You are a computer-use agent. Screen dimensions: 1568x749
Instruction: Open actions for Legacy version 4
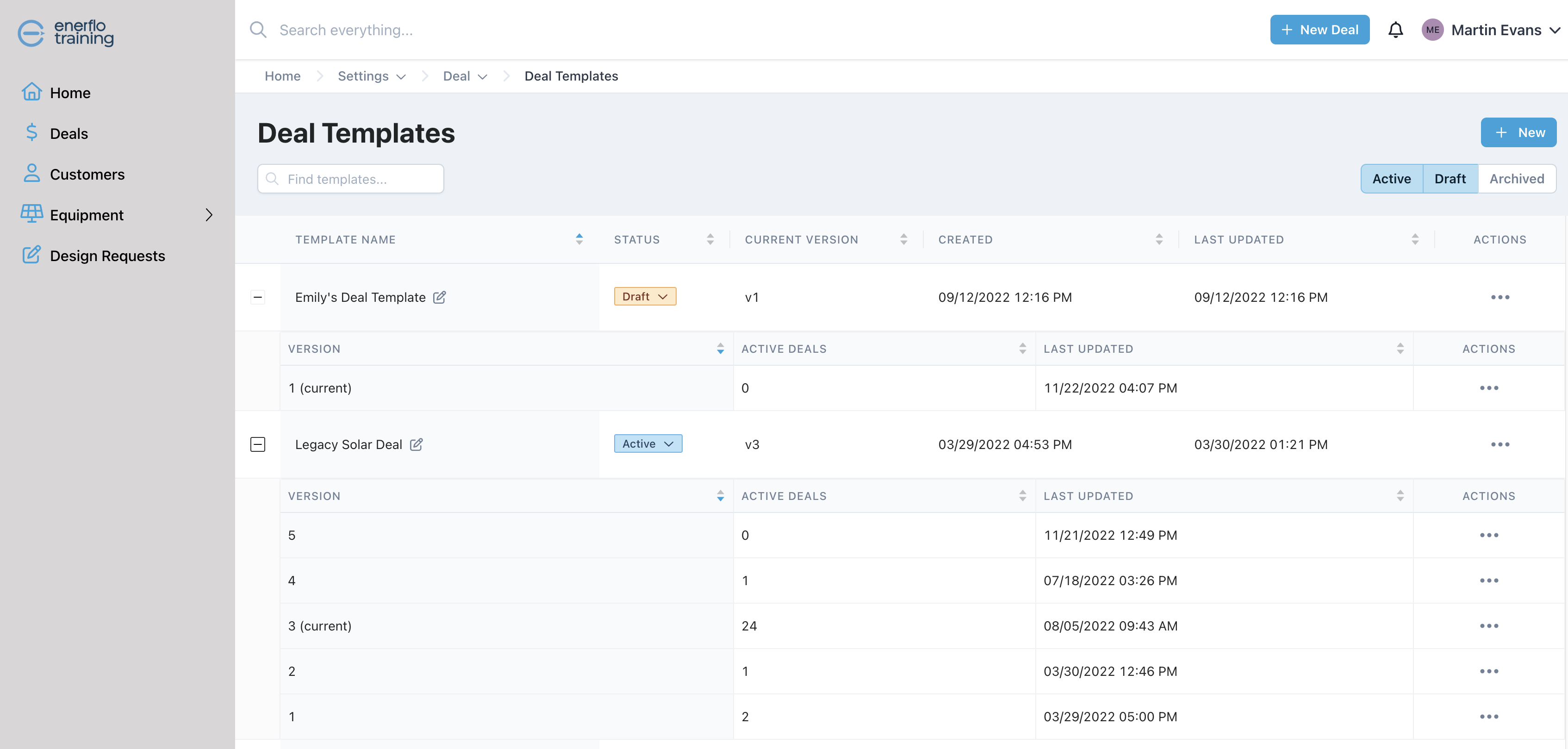click(1489, 580)
